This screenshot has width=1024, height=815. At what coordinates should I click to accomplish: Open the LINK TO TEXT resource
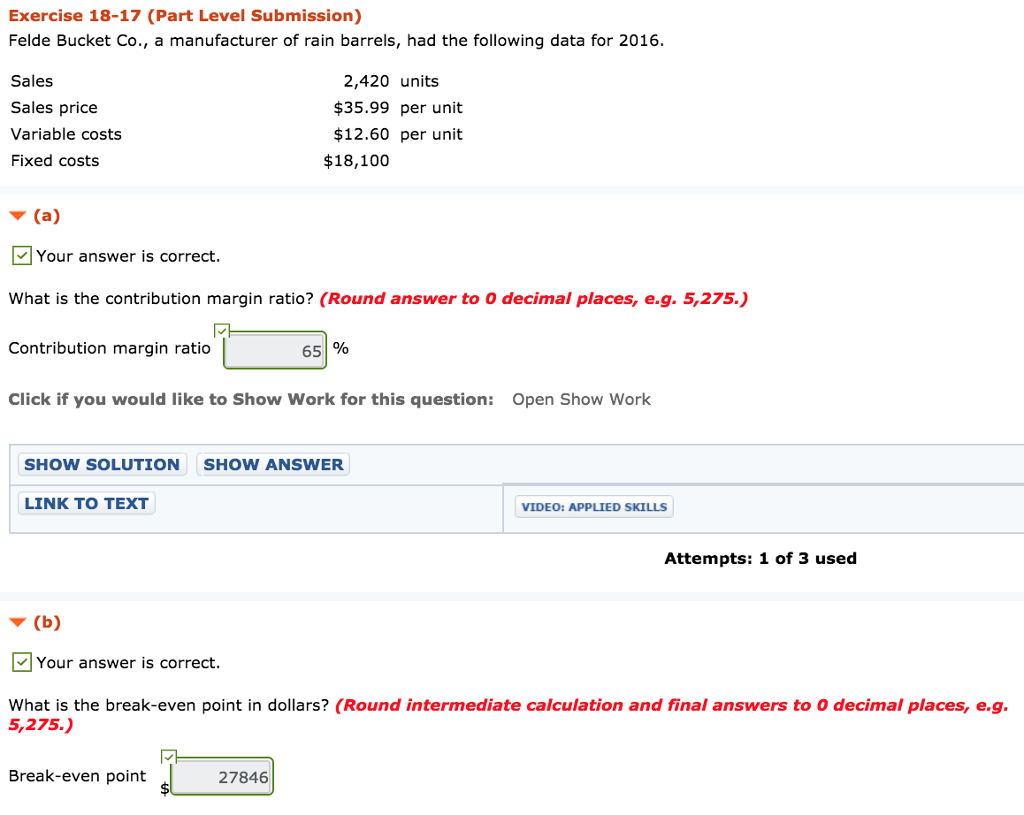tap(86, 504)
